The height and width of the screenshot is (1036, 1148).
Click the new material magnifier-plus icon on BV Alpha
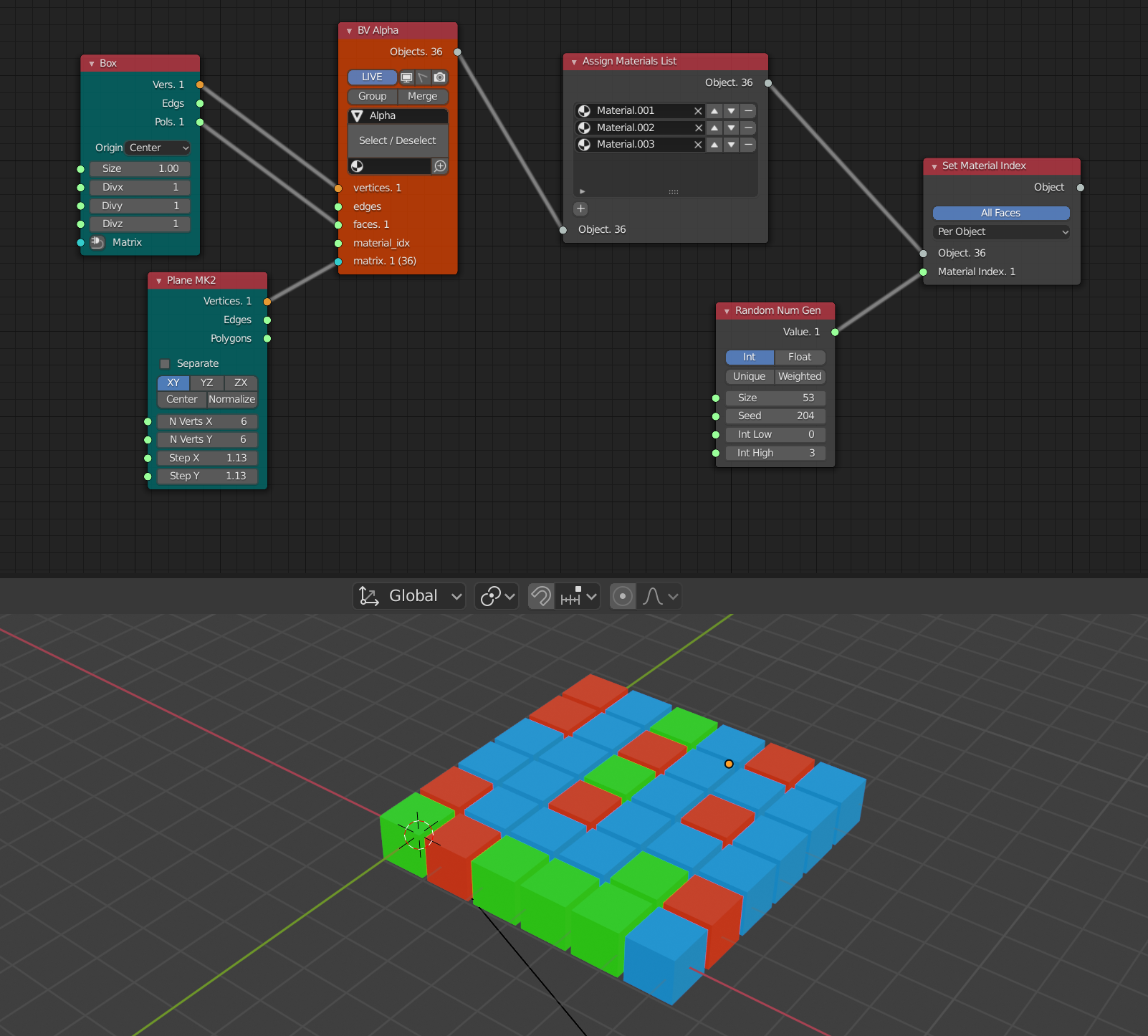point(440,166)
